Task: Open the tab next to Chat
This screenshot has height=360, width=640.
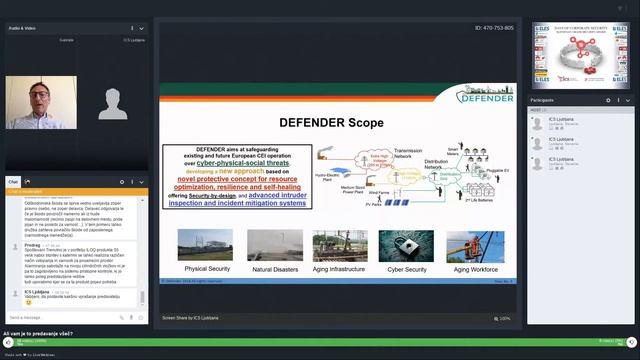Action: tap(27, 182)
